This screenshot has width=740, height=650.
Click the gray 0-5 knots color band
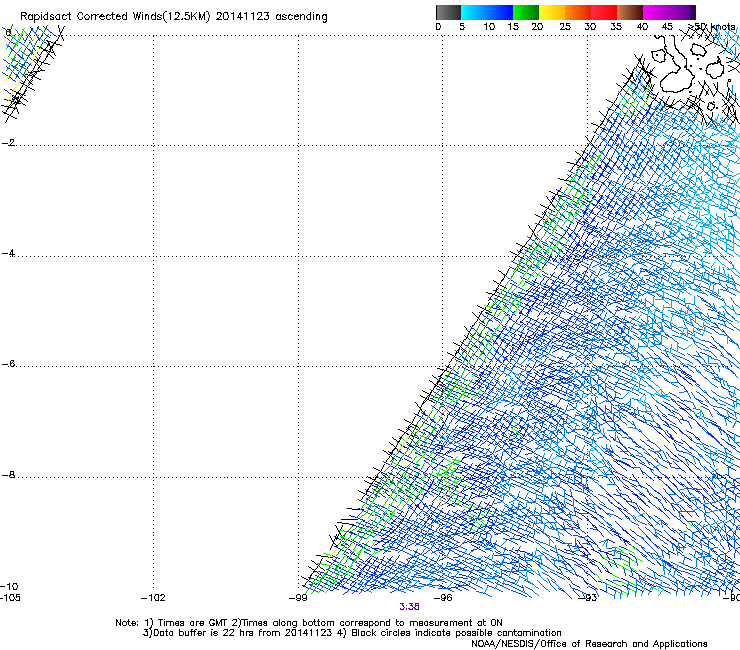coord(448,12)
